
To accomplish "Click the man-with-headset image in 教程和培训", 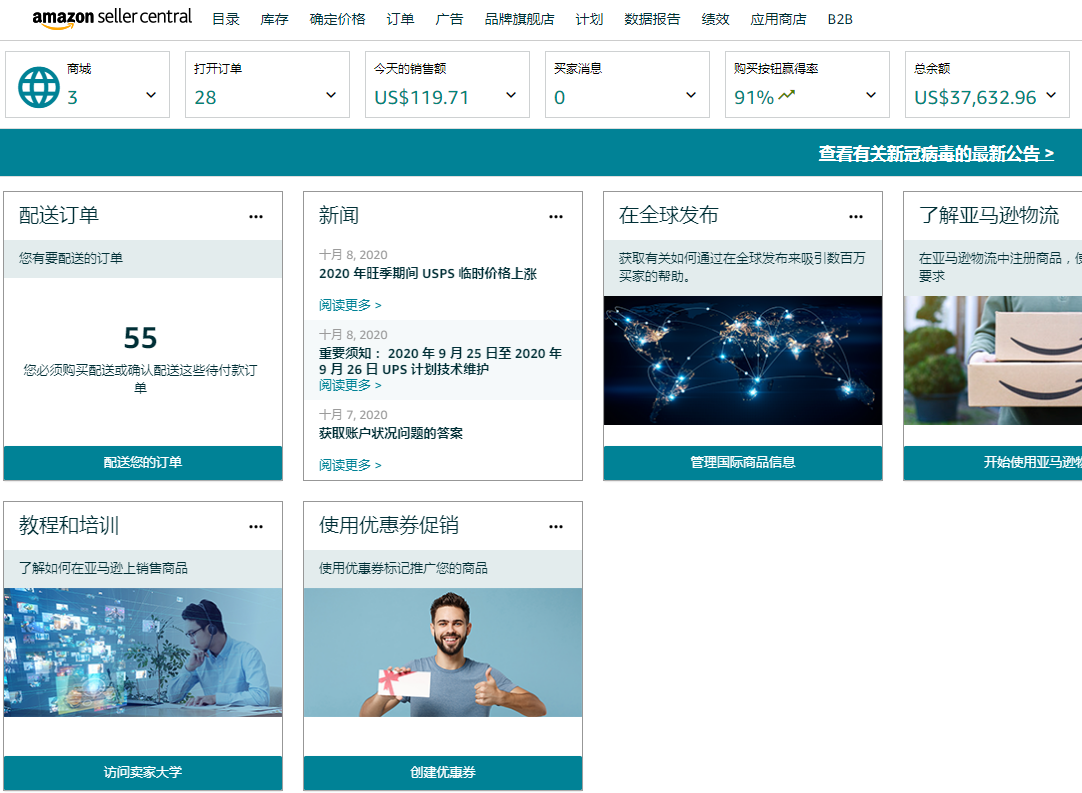I will [x=143, y=652].
